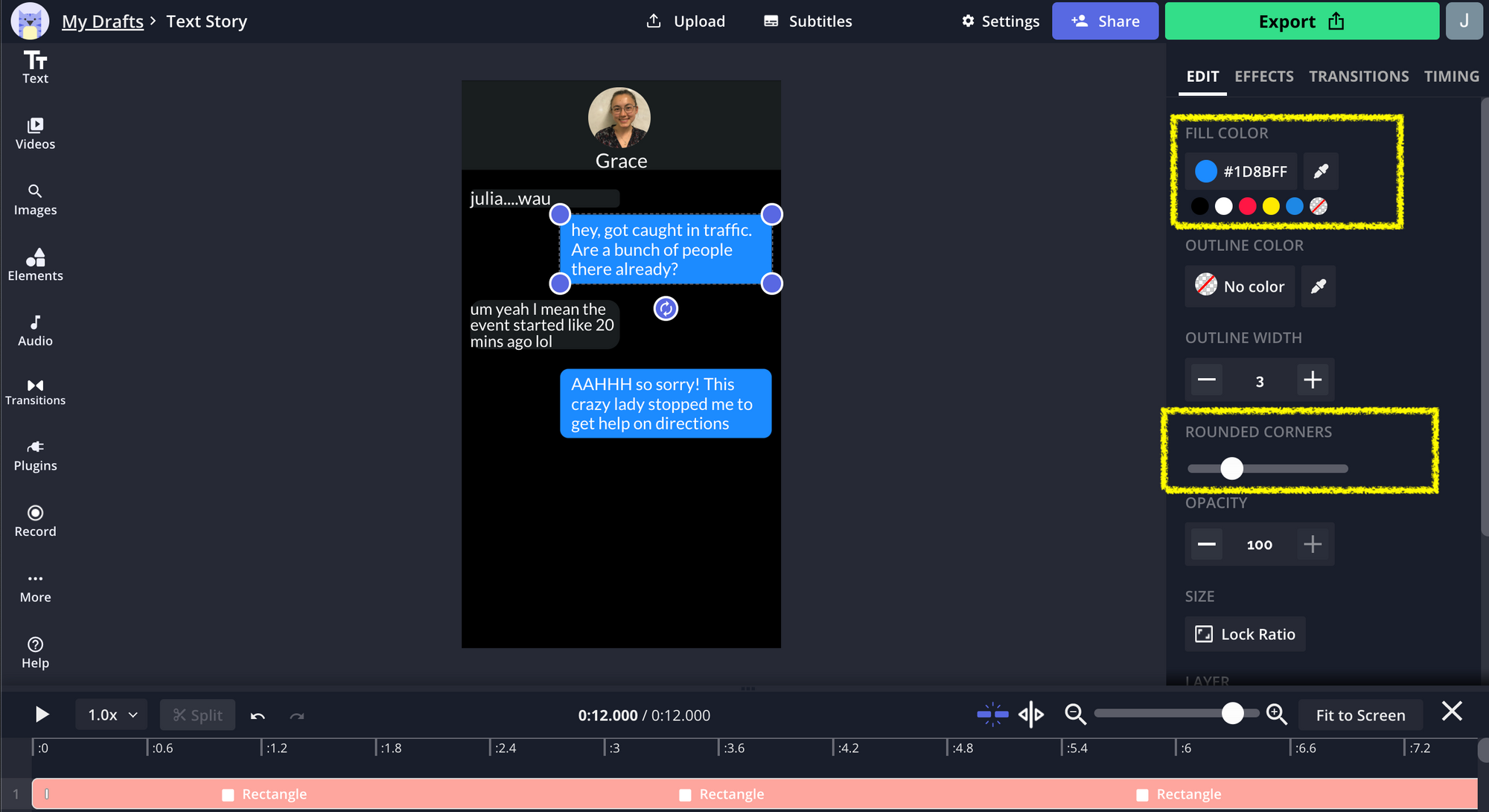Click the timeline zoom out magnifier
Viewport: 1489px width, 812px height.
click(1075, 715)
